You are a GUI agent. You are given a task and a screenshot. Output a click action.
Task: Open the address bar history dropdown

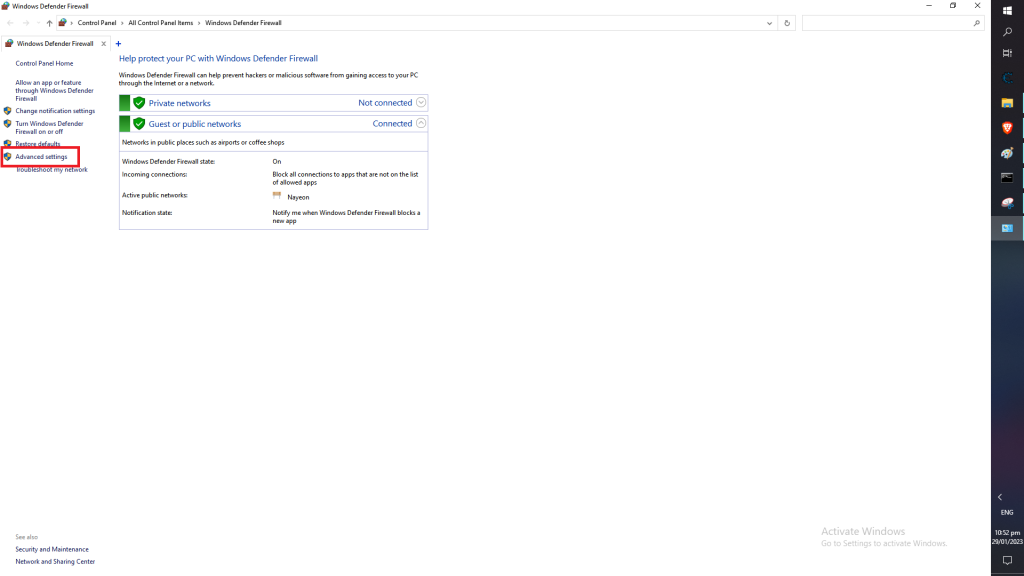[x=769, y=23]
